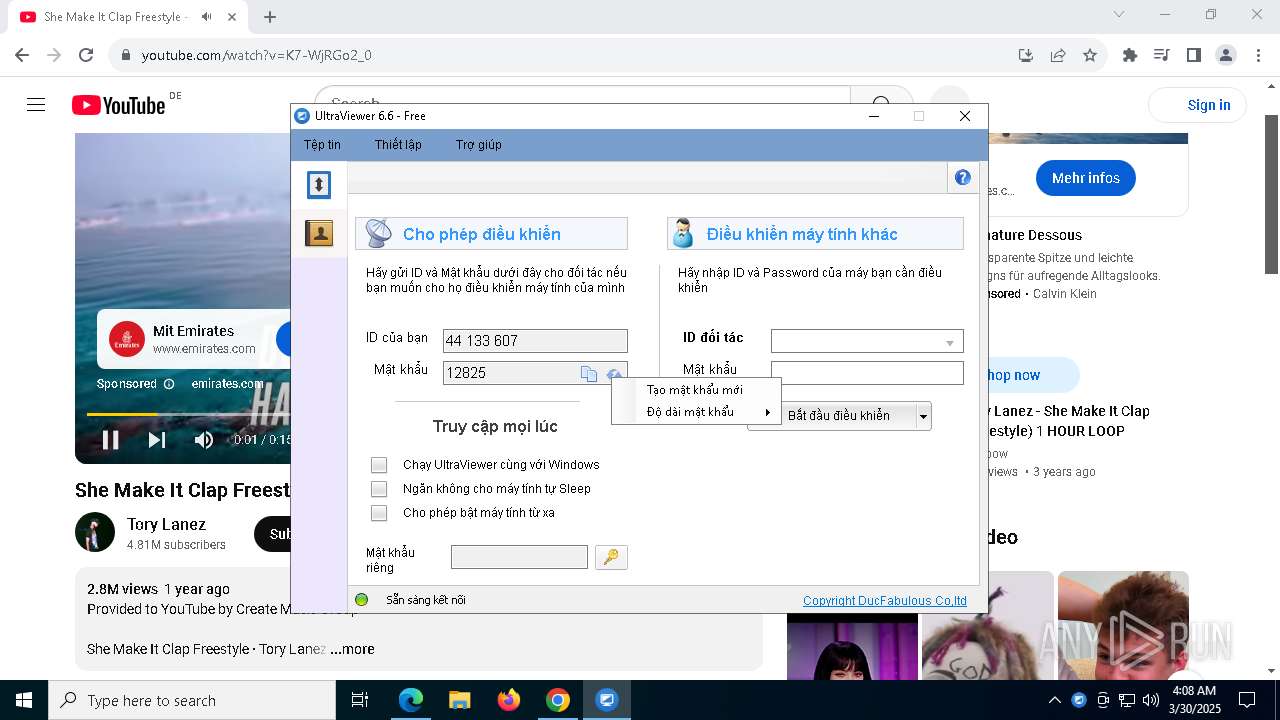The image size is (1280, 720).
Task: Open the Chrome profile avatar
Action: pos(1226,55)
